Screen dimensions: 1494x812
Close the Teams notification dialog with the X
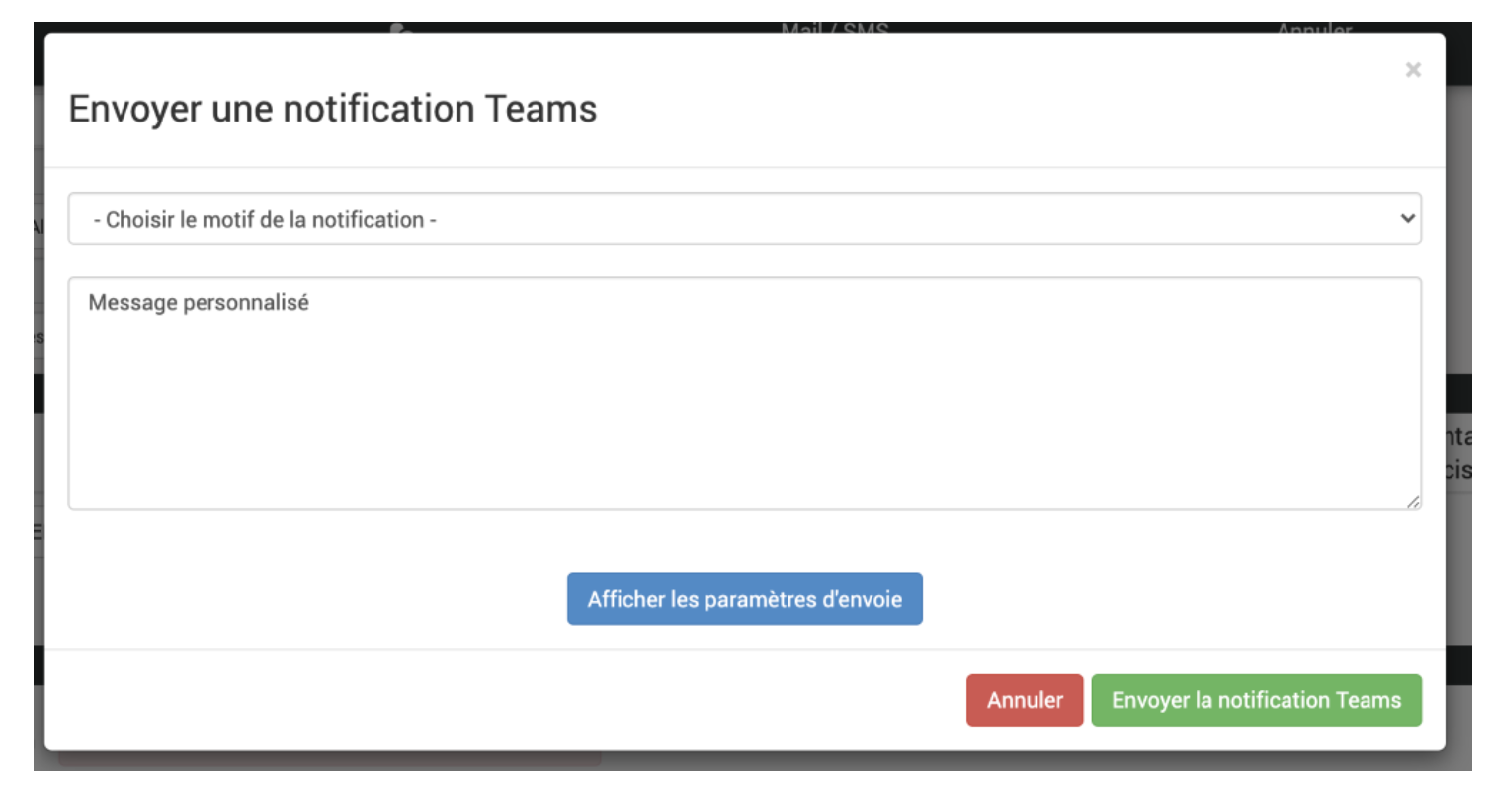(x=1413, y=69)
